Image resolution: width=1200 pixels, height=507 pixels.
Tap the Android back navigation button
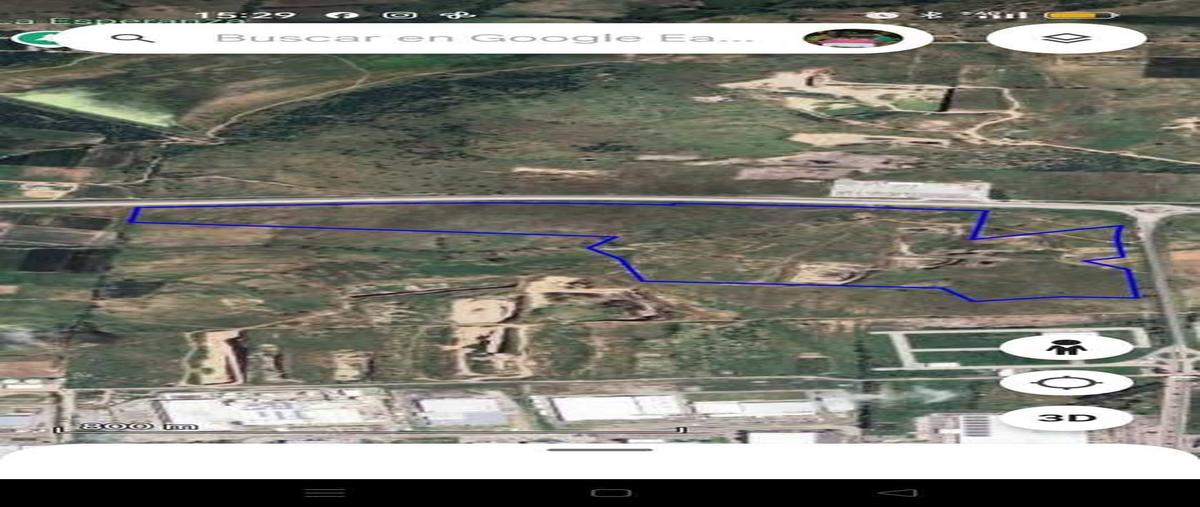(897, 493)
